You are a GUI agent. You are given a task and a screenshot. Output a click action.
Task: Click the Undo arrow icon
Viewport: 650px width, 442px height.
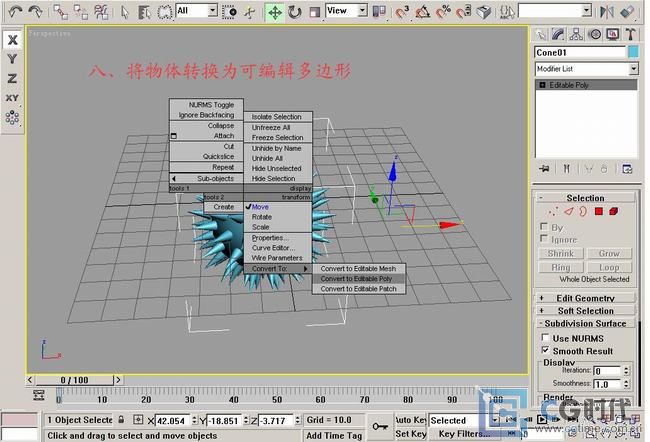pyautogui.click(x=15, y=12)
